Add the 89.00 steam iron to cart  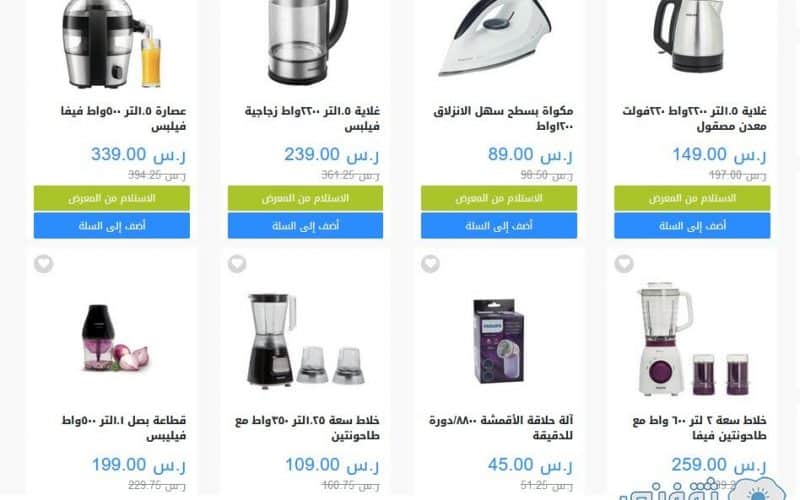[x=499, y=226]
